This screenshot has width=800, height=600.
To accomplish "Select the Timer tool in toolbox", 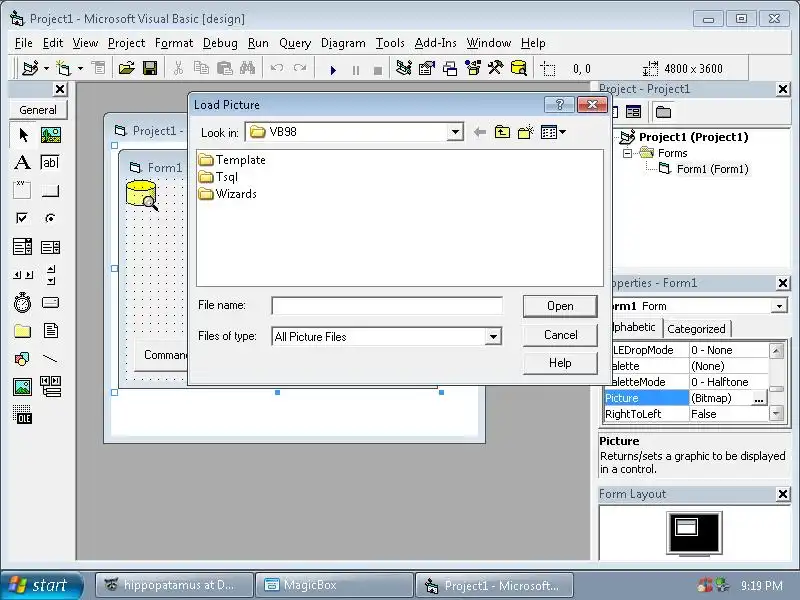I will [22, 303].
